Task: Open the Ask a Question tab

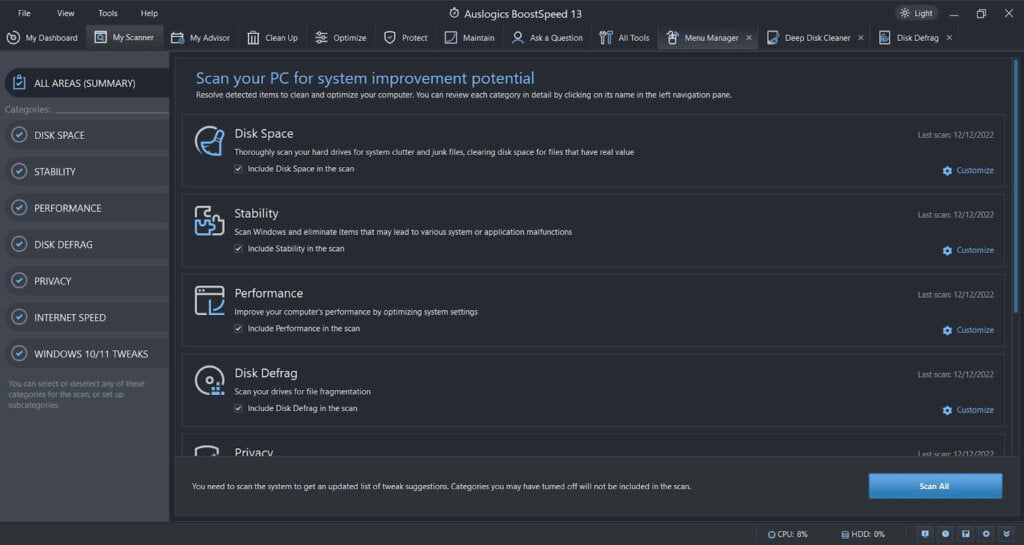Action: pos(547,38)
